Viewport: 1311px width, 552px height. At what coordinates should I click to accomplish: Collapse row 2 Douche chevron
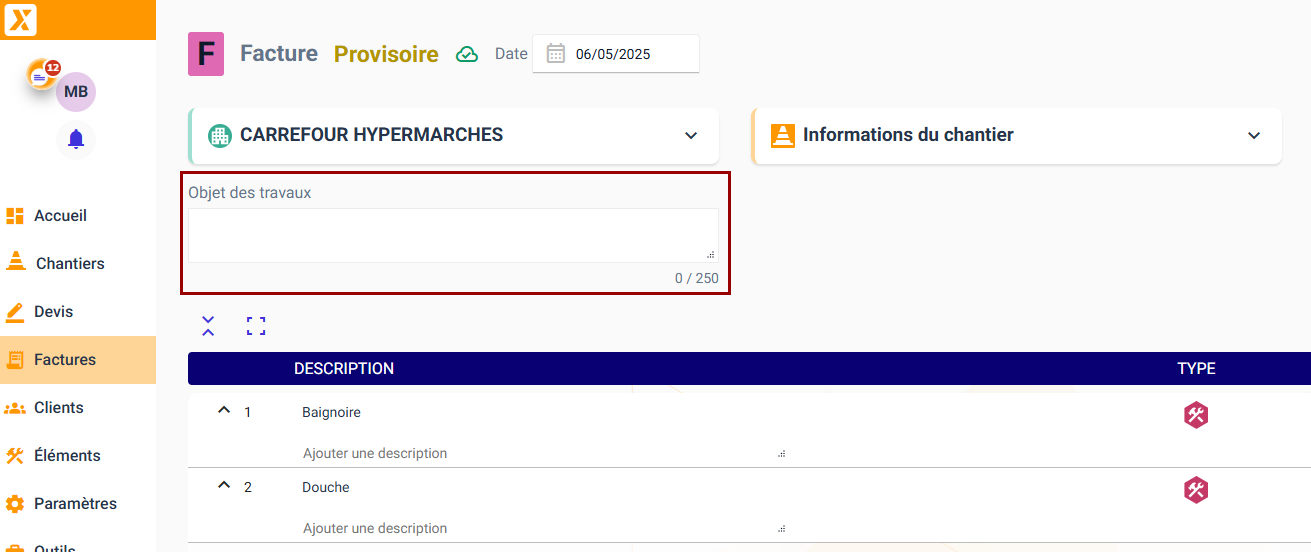point(224,486)
